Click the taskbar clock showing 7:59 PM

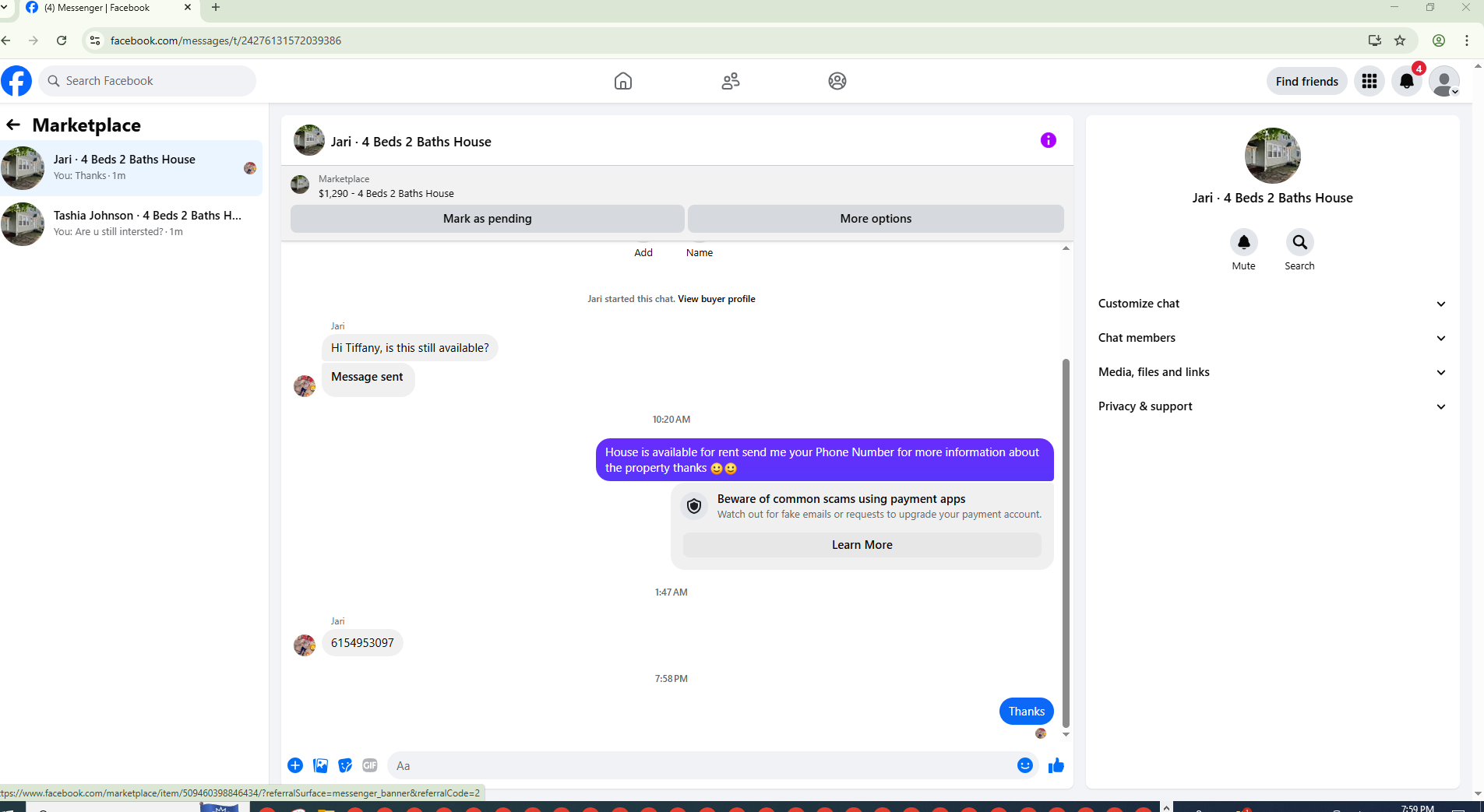coord(1417,807)
